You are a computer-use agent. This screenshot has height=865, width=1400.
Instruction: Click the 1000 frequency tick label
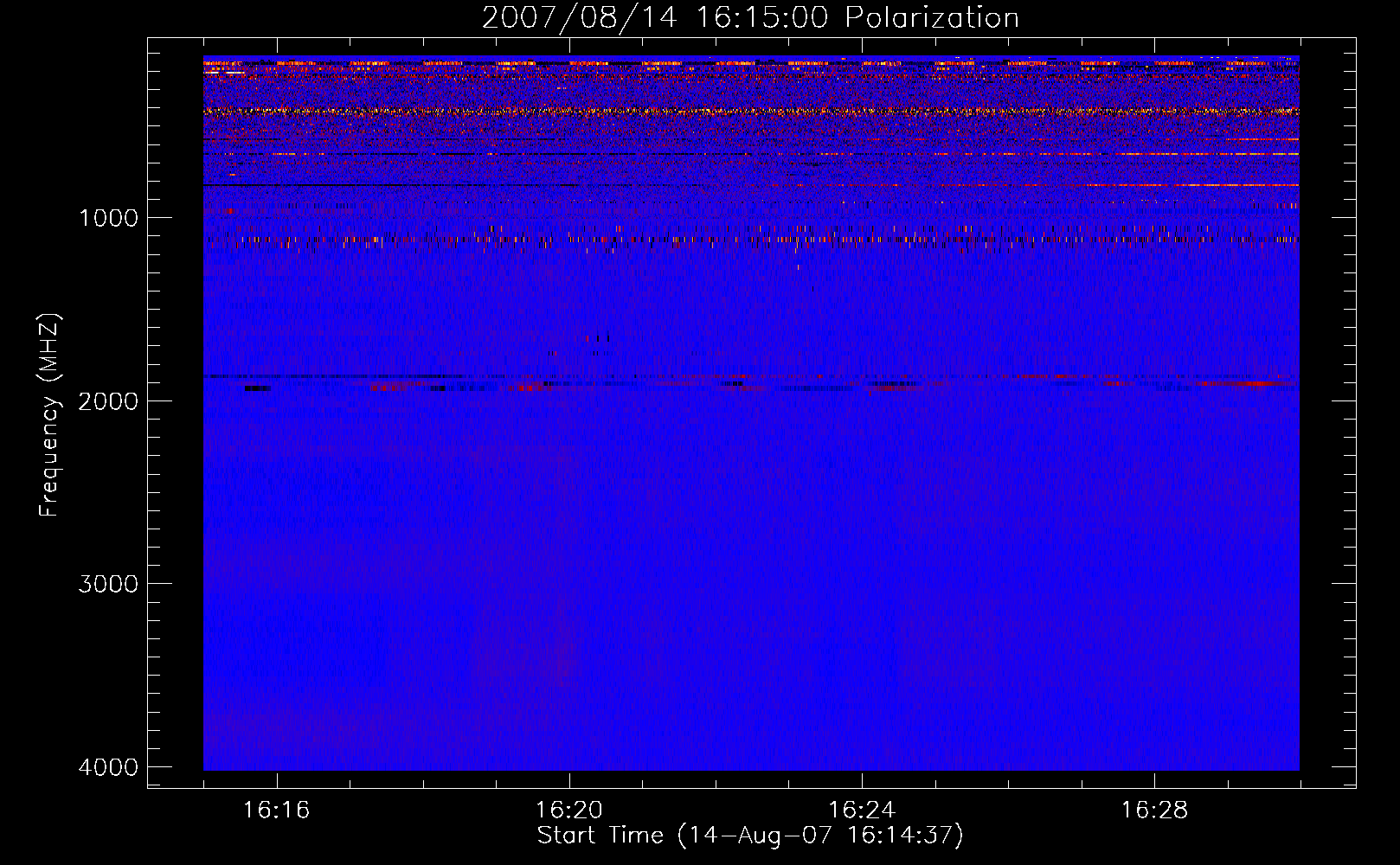coord(108,218)
